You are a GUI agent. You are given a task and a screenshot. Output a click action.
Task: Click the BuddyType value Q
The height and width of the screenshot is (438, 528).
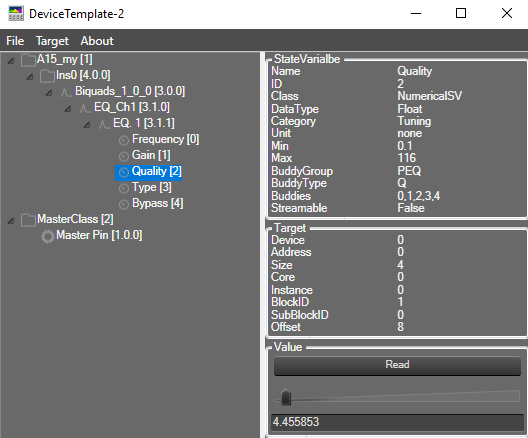pyautogui.click(x=402, y=183)
